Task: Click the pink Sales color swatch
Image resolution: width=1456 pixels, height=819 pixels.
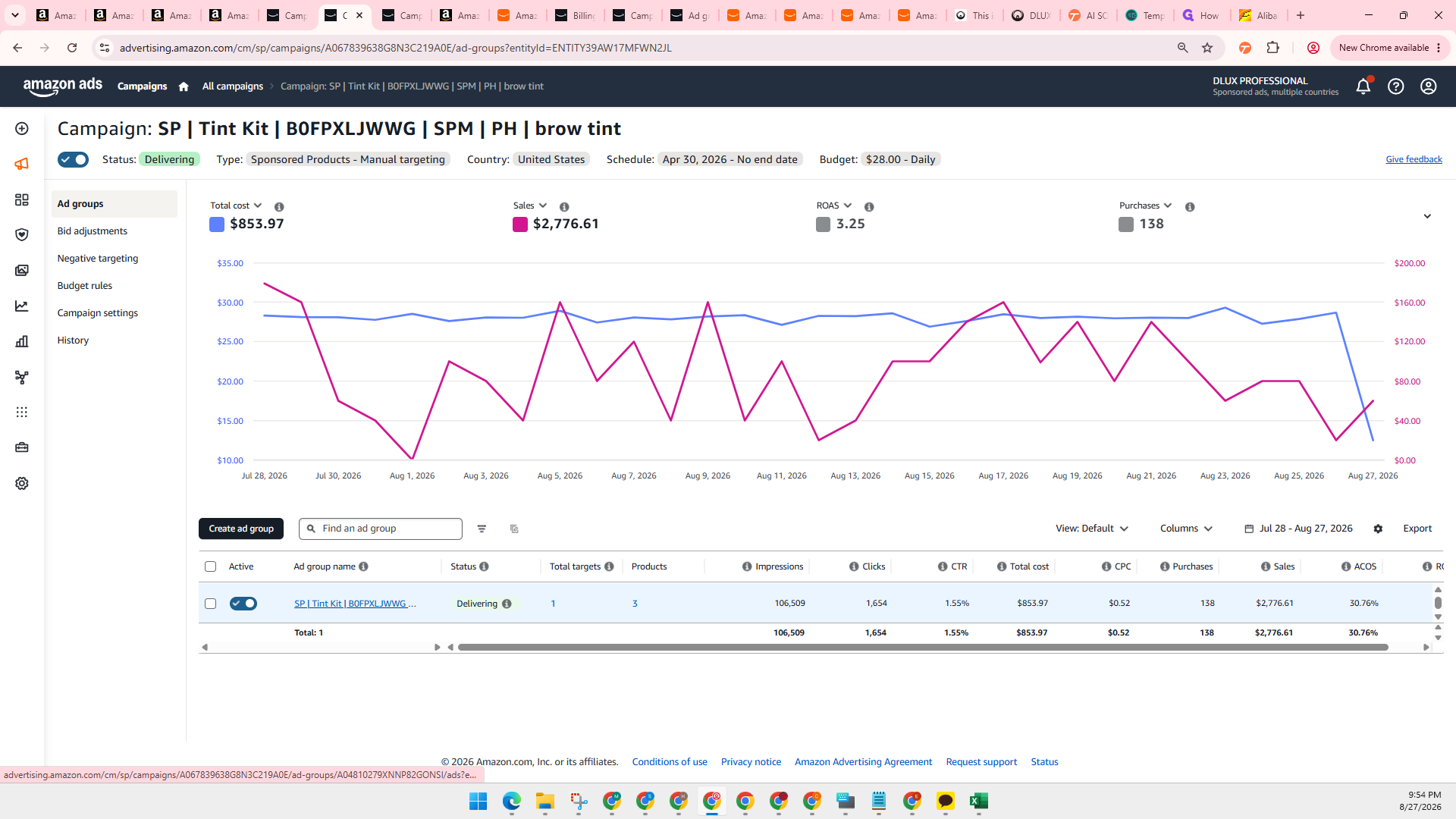Action: pos(520,224)
